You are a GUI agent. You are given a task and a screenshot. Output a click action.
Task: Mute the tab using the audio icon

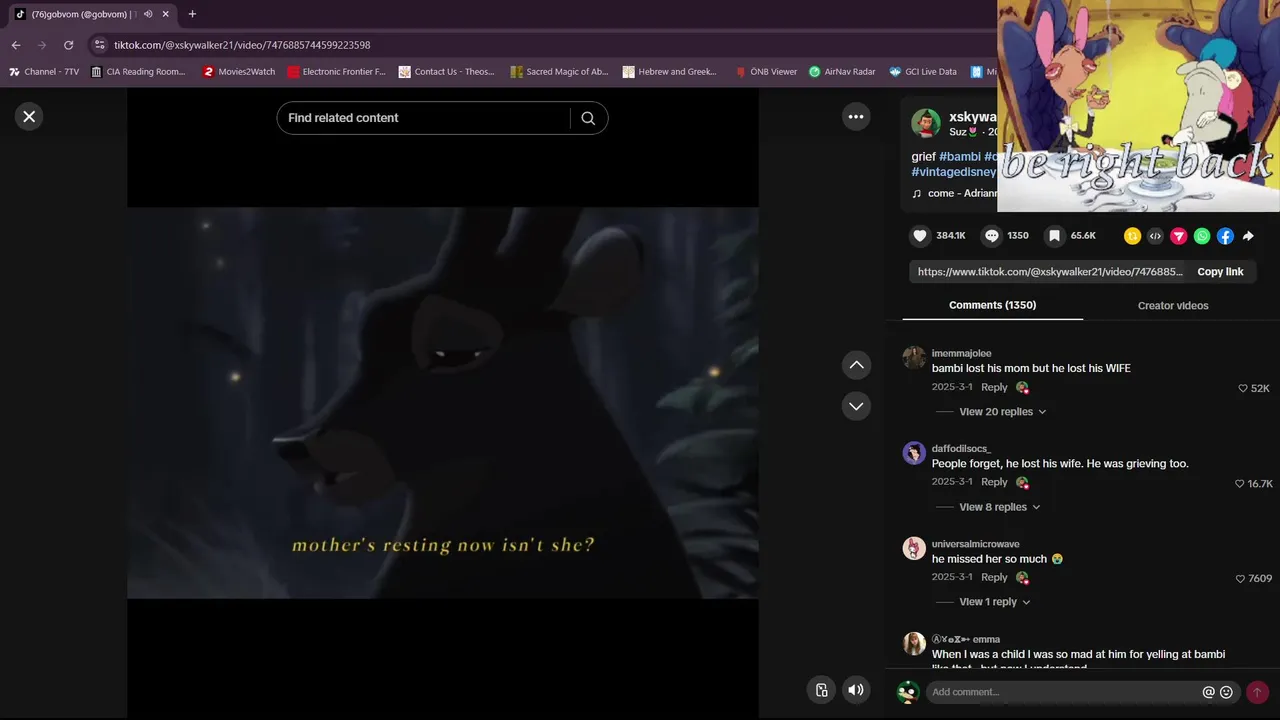(x=148, y=14)
